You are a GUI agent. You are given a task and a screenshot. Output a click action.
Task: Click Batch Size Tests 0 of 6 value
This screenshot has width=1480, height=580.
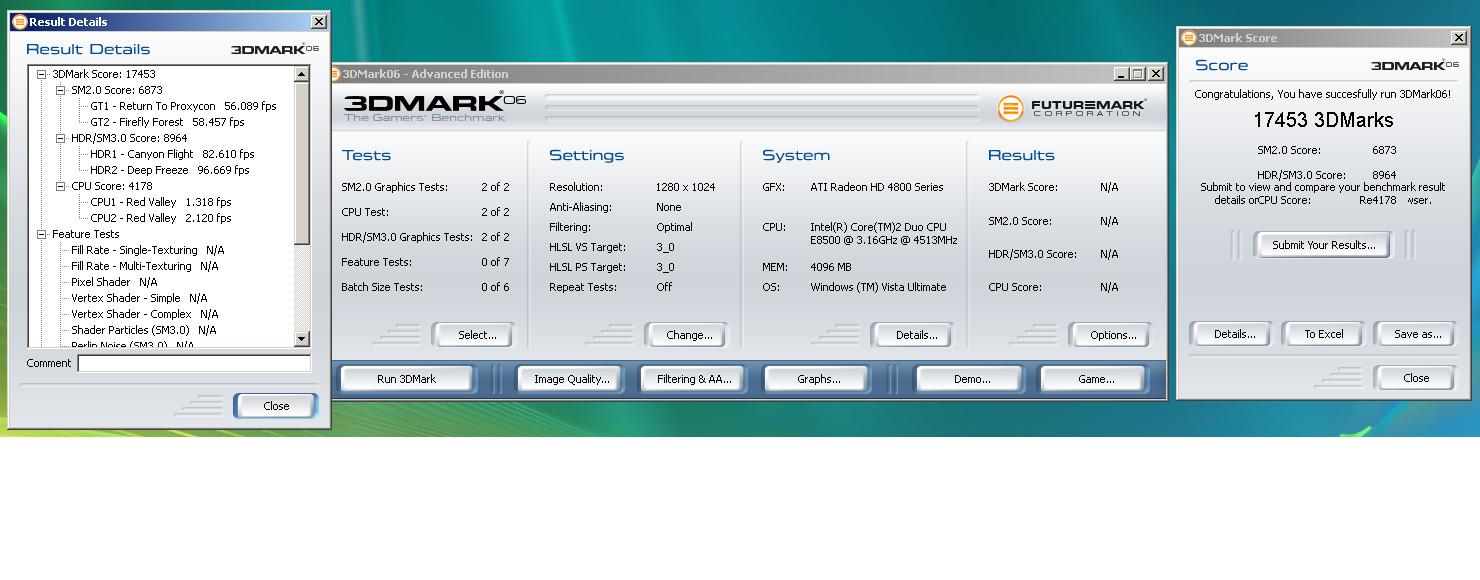click(x=495, y=287)
